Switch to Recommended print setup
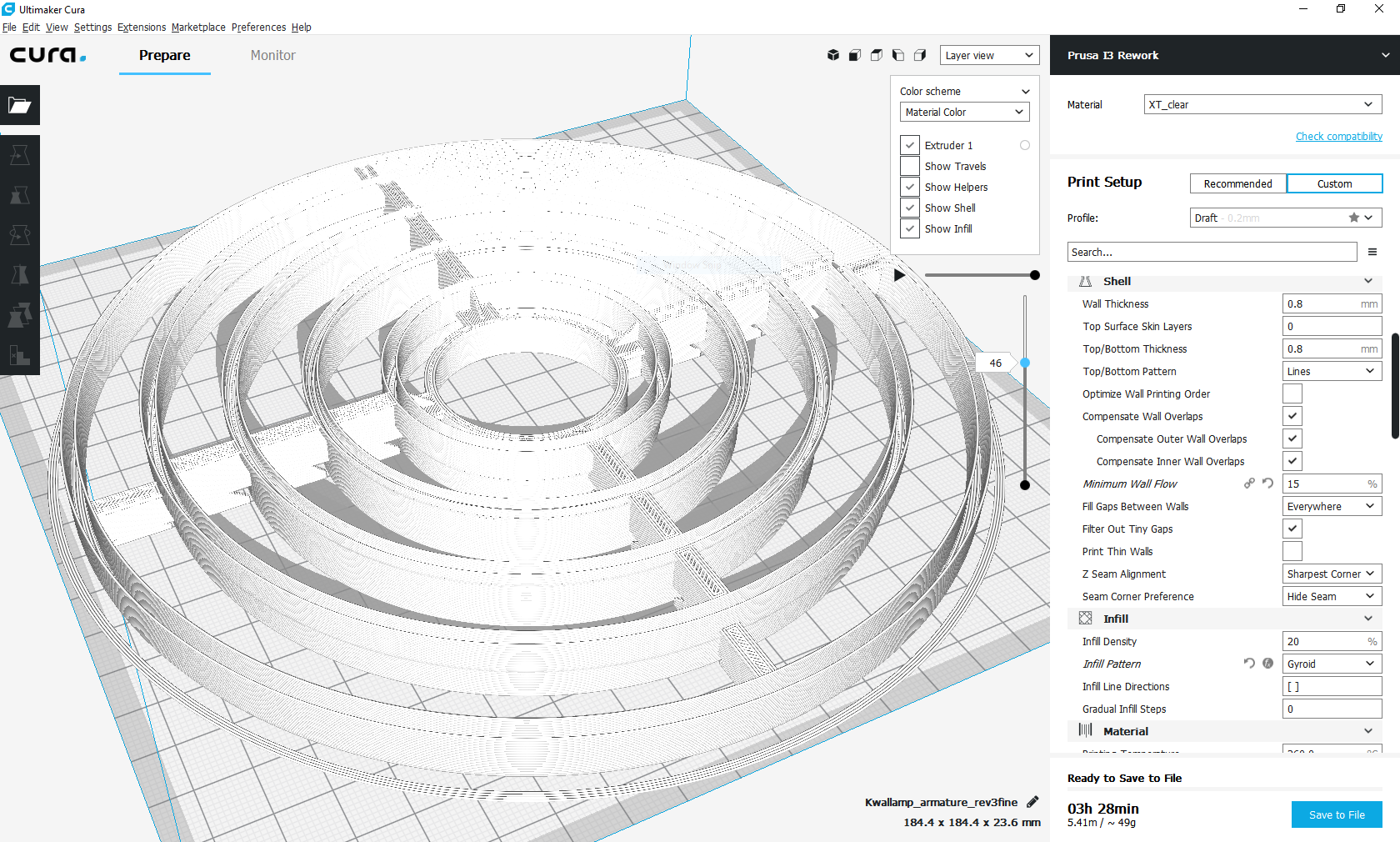The width and height of the screenshot is (1400, 842). point(1238,183)
